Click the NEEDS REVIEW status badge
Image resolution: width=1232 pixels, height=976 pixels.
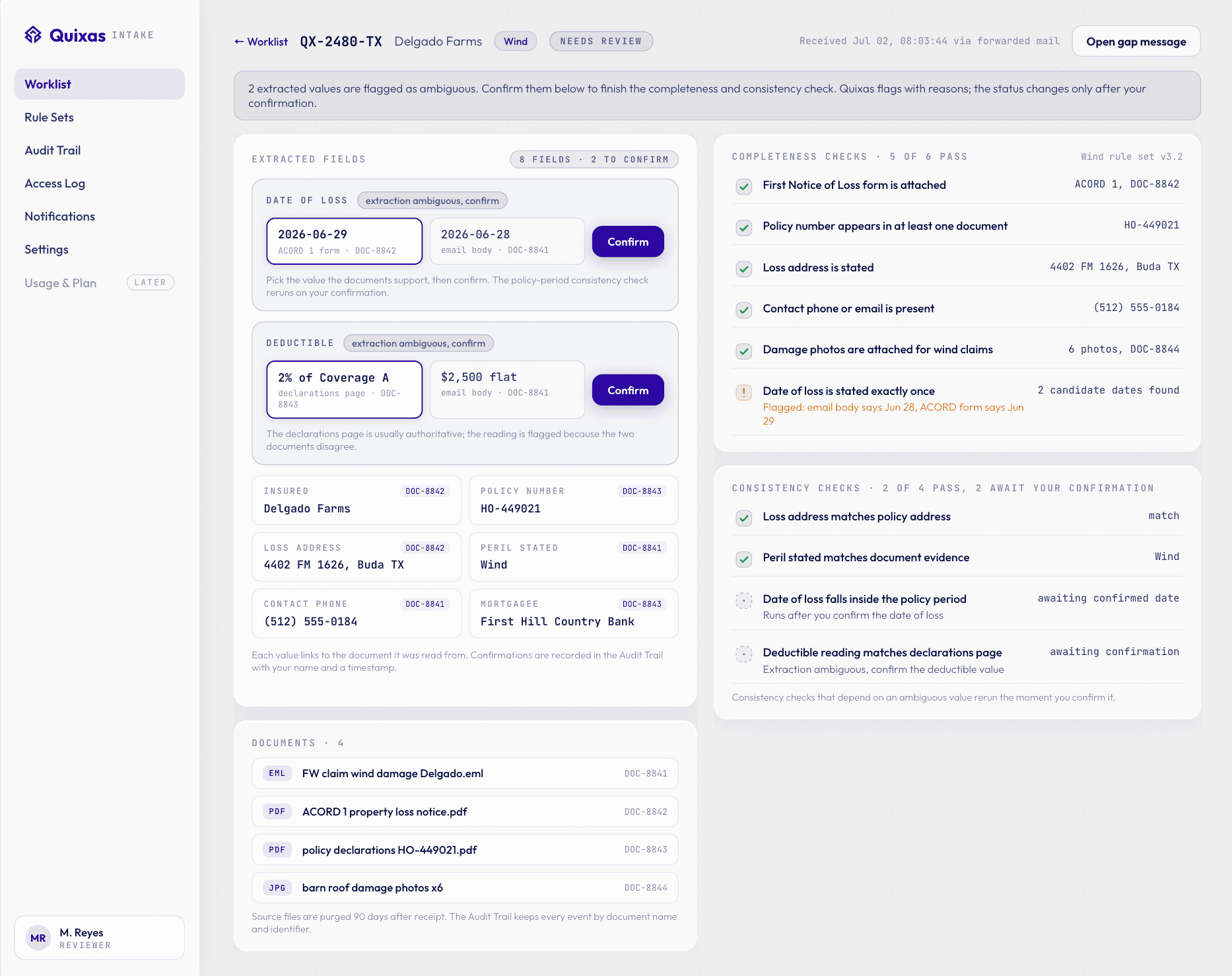click(x=601, y=42)
